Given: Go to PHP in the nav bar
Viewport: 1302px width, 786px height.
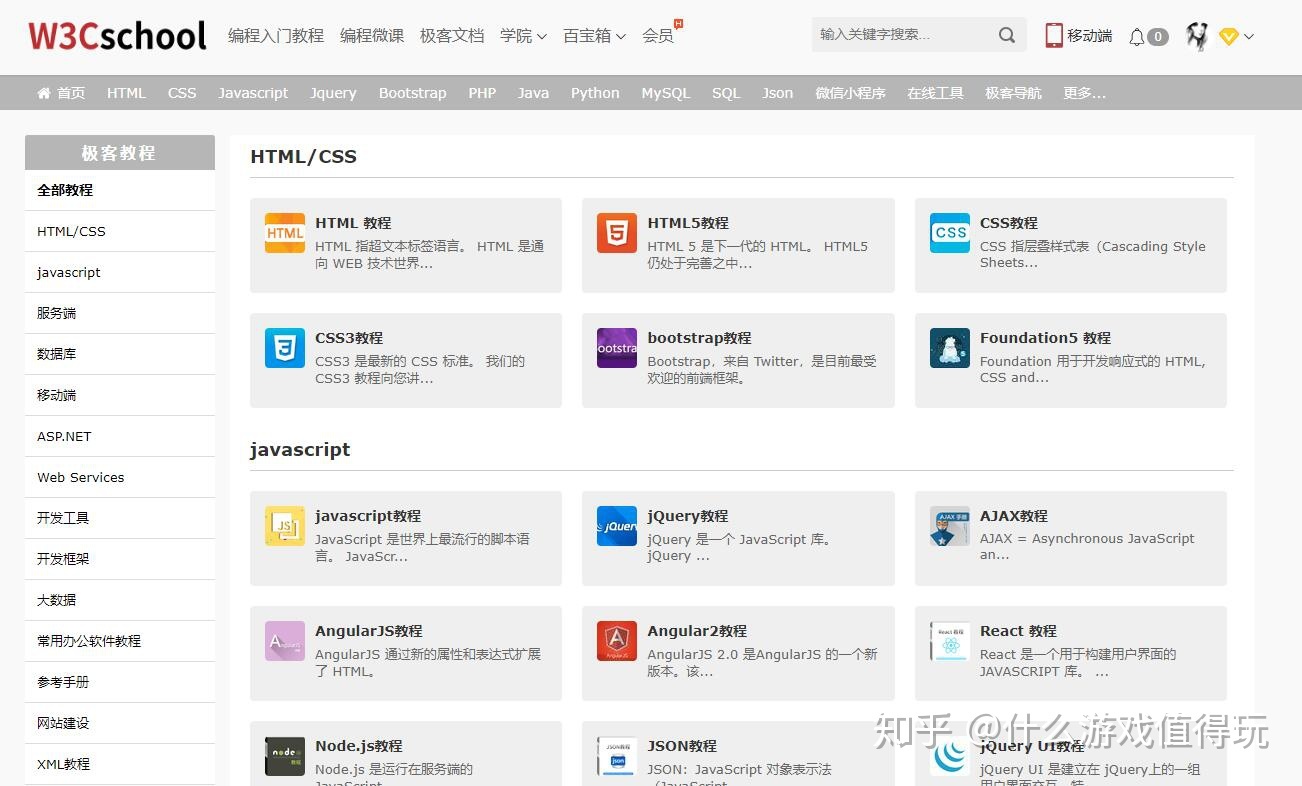Looking at the screenshot, I should (482, 93).
